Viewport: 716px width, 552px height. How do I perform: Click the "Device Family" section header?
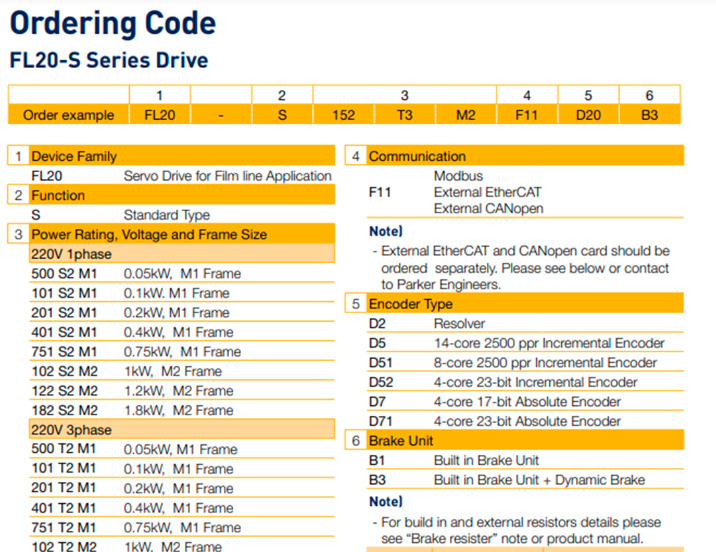[x=74, y=156]
